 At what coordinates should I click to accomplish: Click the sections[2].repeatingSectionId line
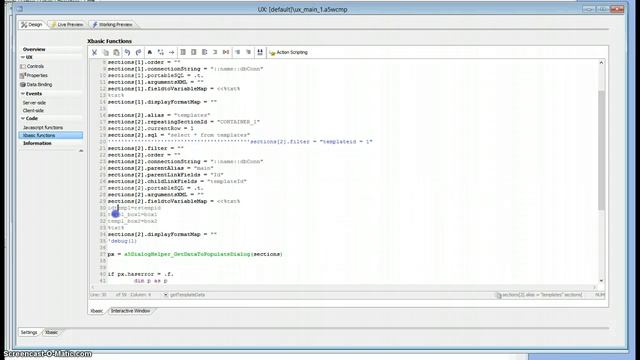click(184, 122)
